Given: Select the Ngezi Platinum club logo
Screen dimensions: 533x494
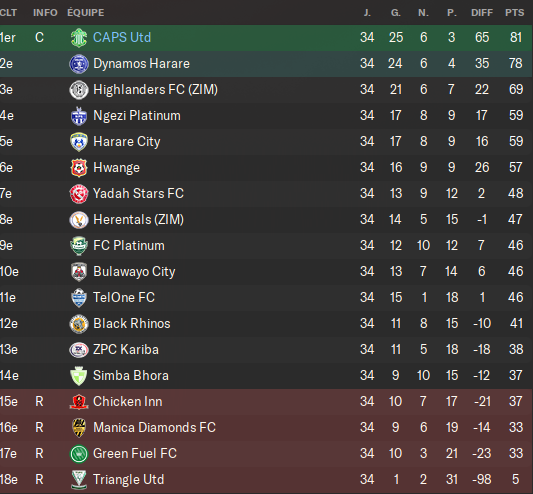Looking at the screenshot, I should point(79,116).
